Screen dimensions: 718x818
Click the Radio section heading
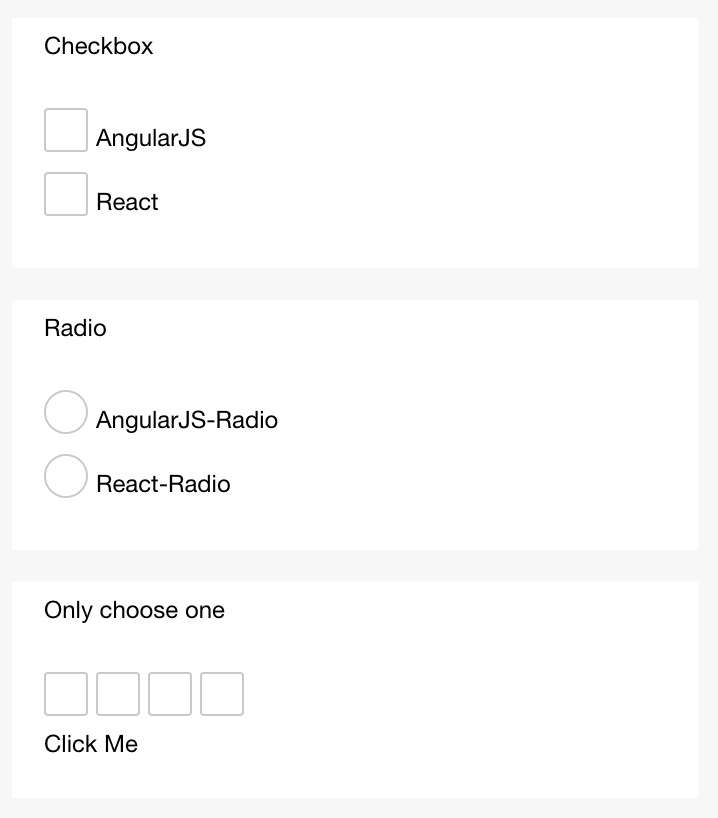click(76, 328)
